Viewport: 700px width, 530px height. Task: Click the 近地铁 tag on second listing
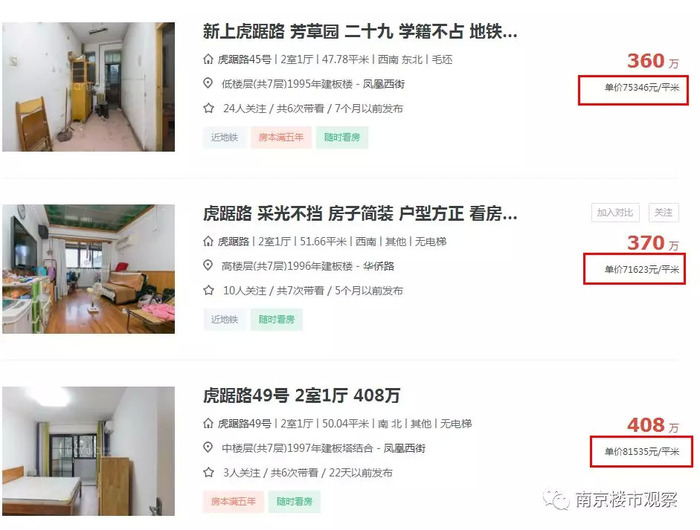[x=225, y=320]
